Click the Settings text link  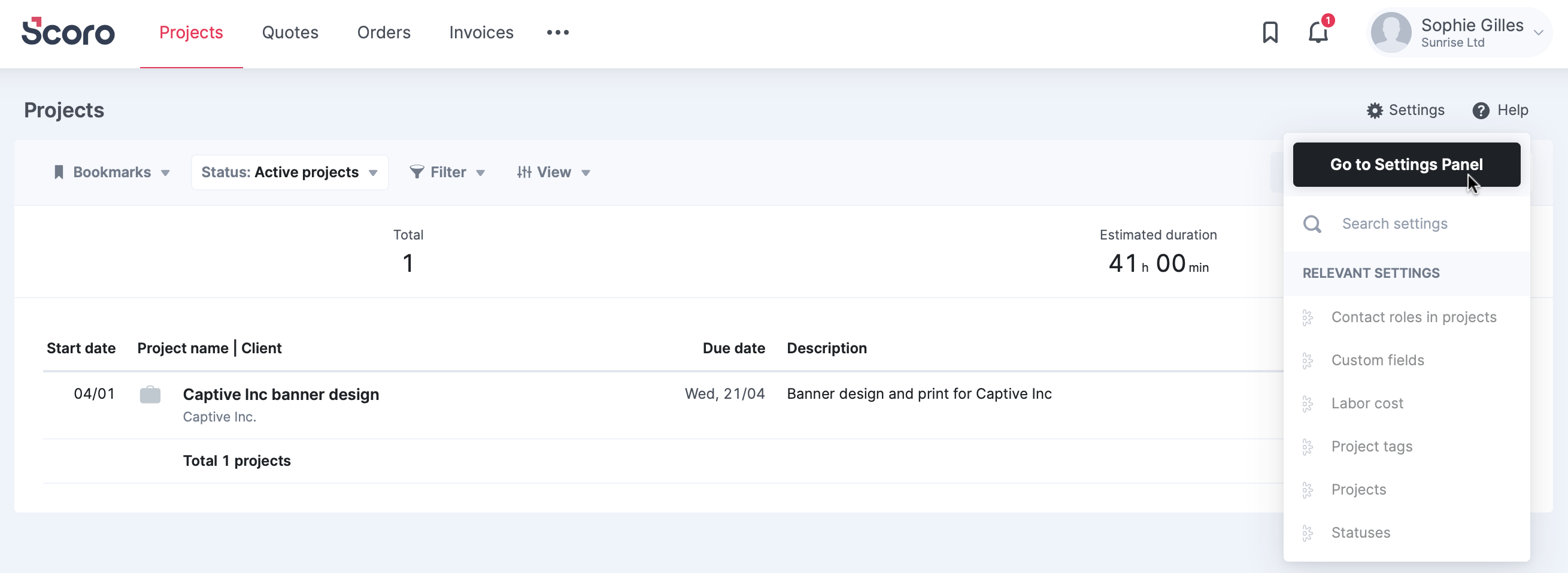point(1417,110)
